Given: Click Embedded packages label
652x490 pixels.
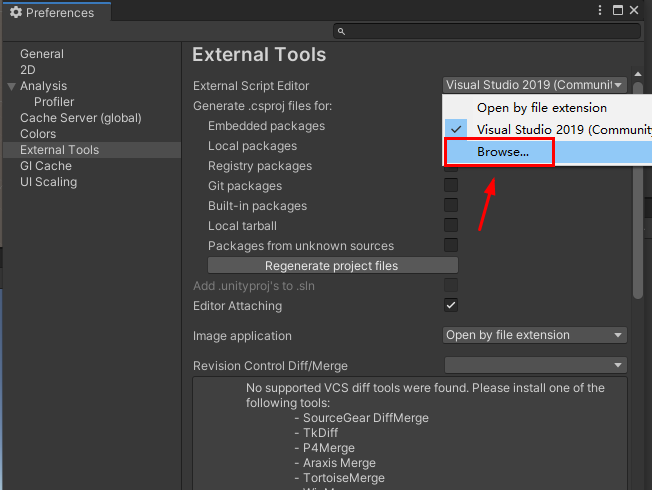Looking at the screenshot, I should coord(267,126).
